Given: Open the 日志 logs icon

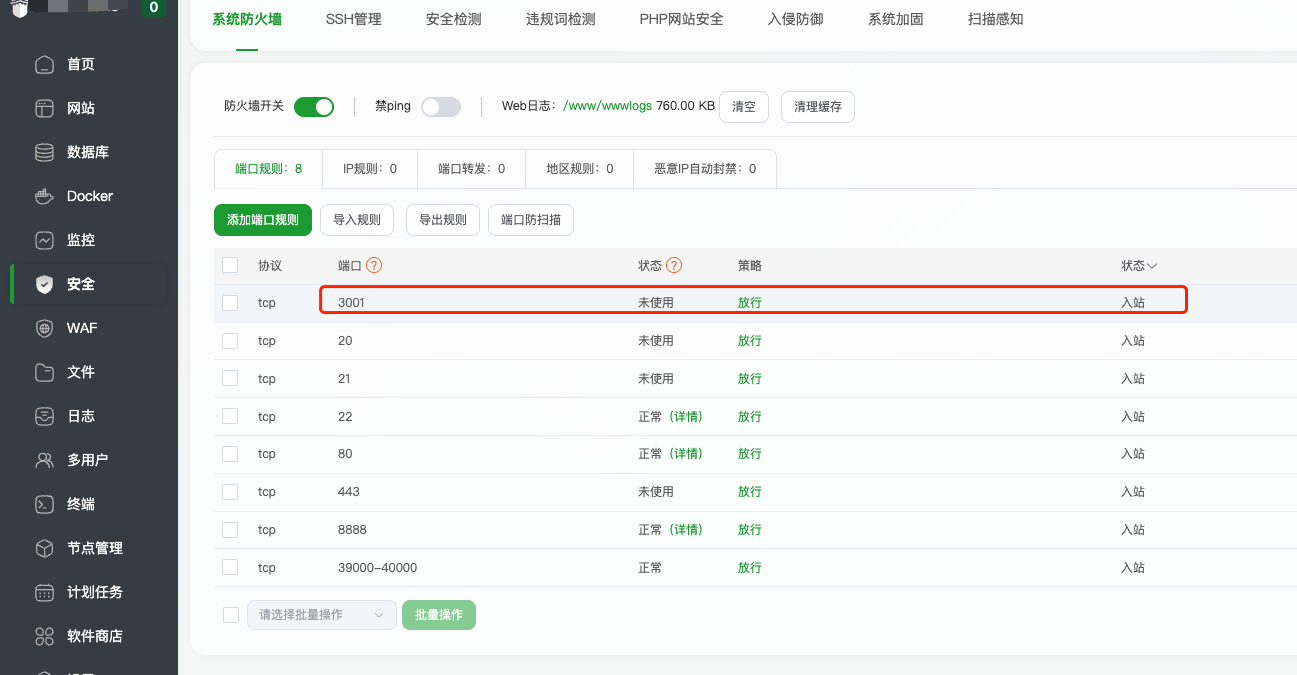Looking at the screenshot, I should click(44, 416).
